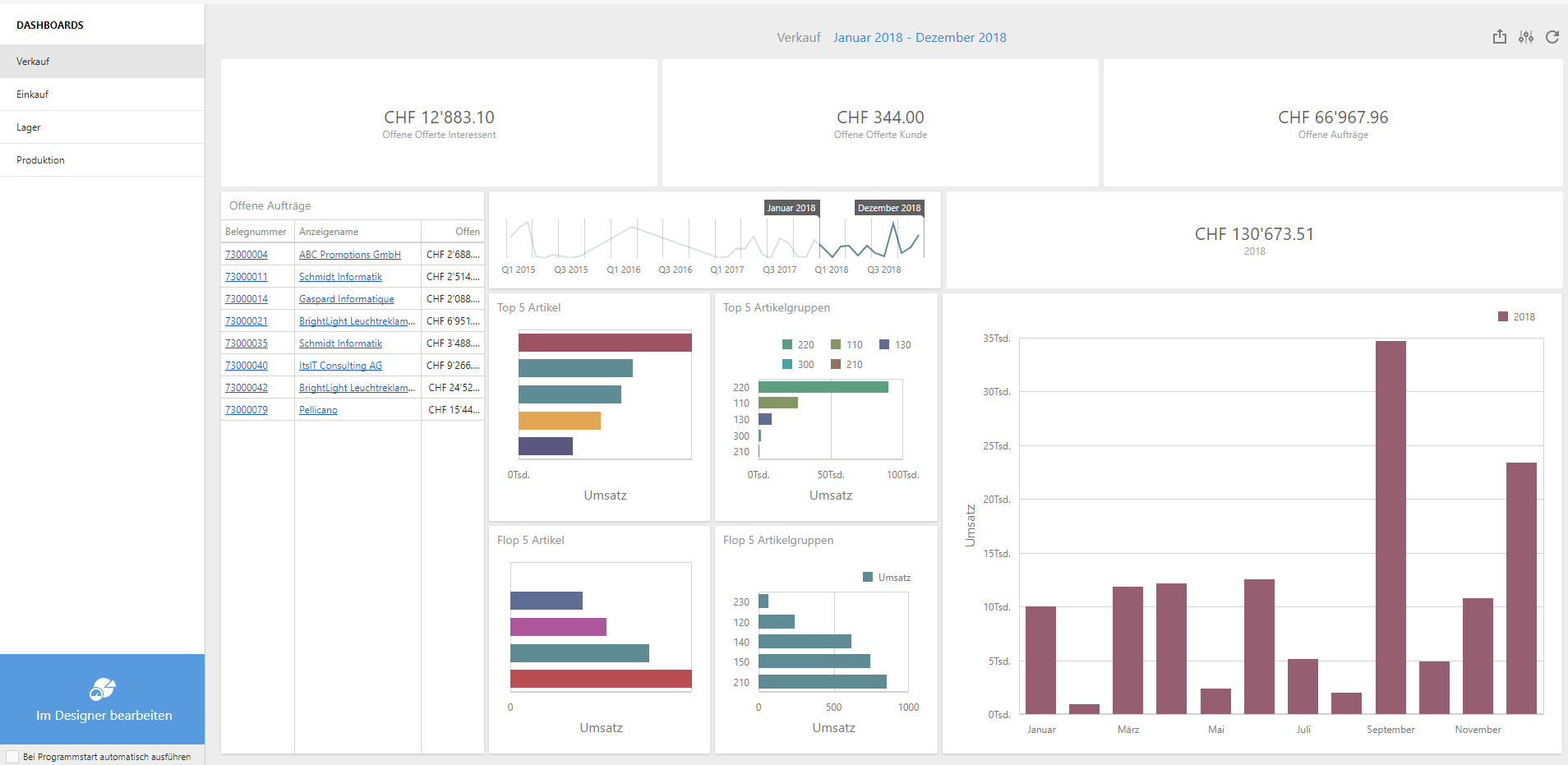
Task: Open order link 73000004
Action: 247,255
